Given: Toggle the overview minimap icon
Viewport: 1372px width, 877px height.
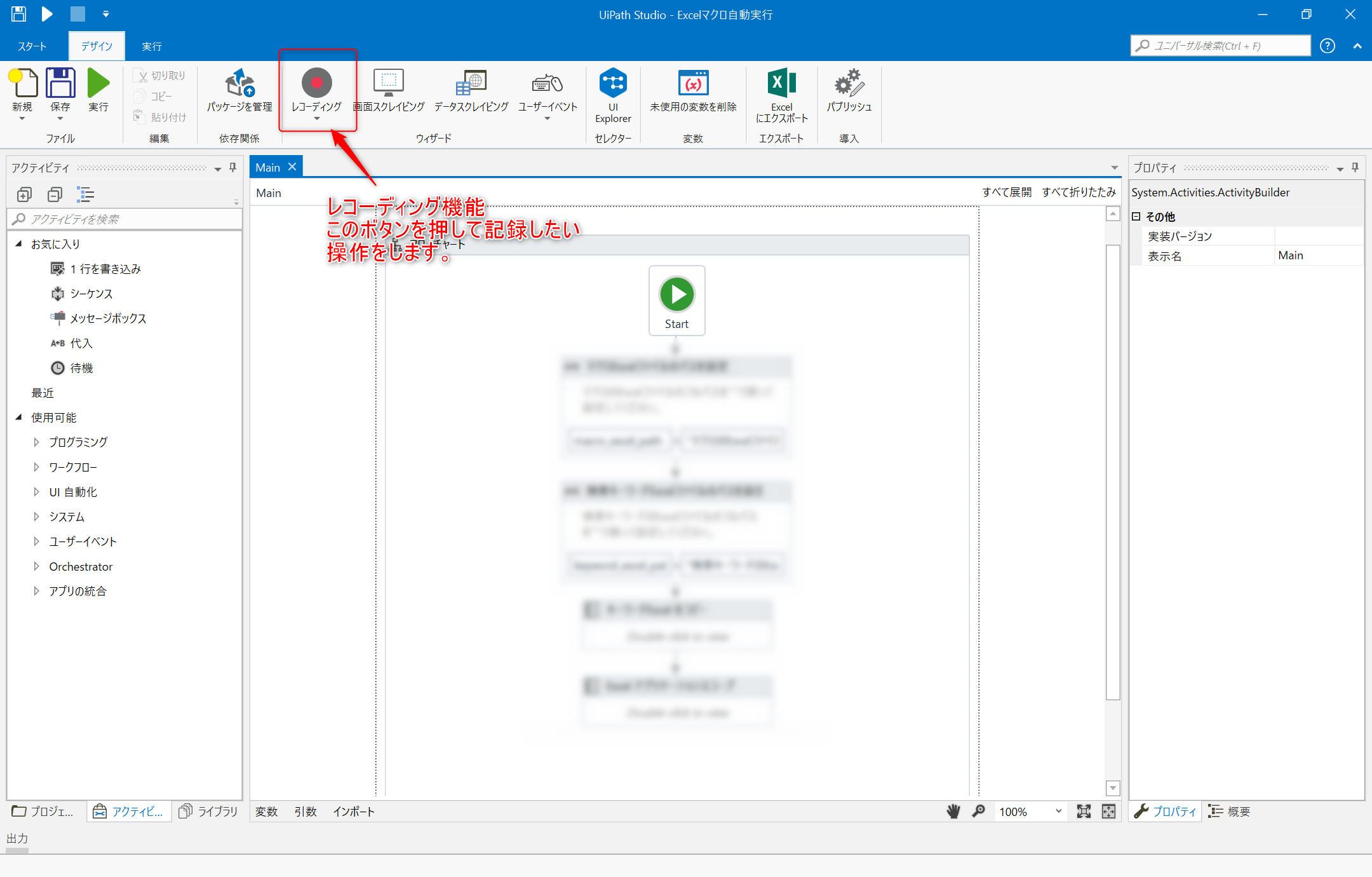Looking at the screenshot, I should 1108,812.
